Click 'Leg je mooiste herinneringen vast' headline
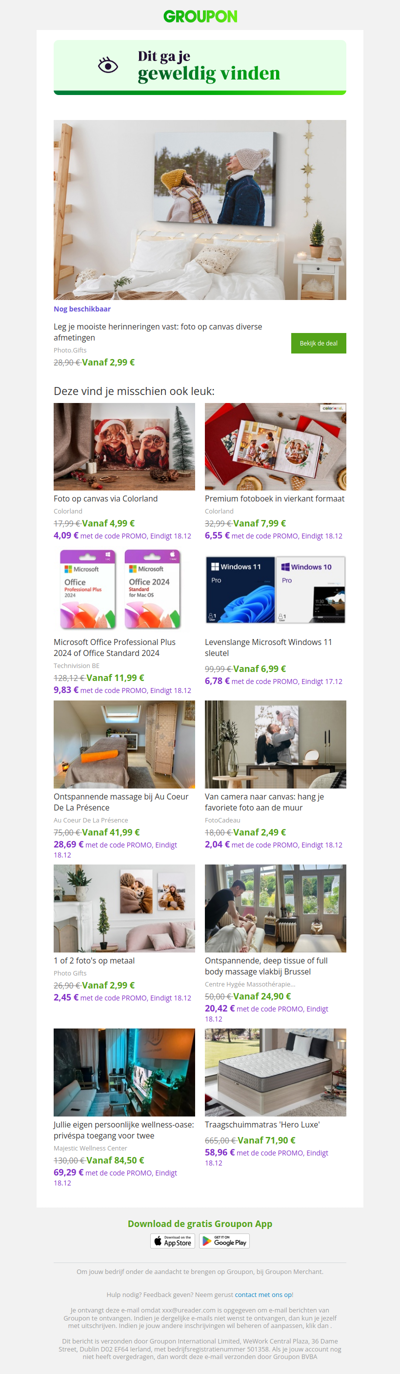This screenshot has height=1374, width=400. coord(158,333)
